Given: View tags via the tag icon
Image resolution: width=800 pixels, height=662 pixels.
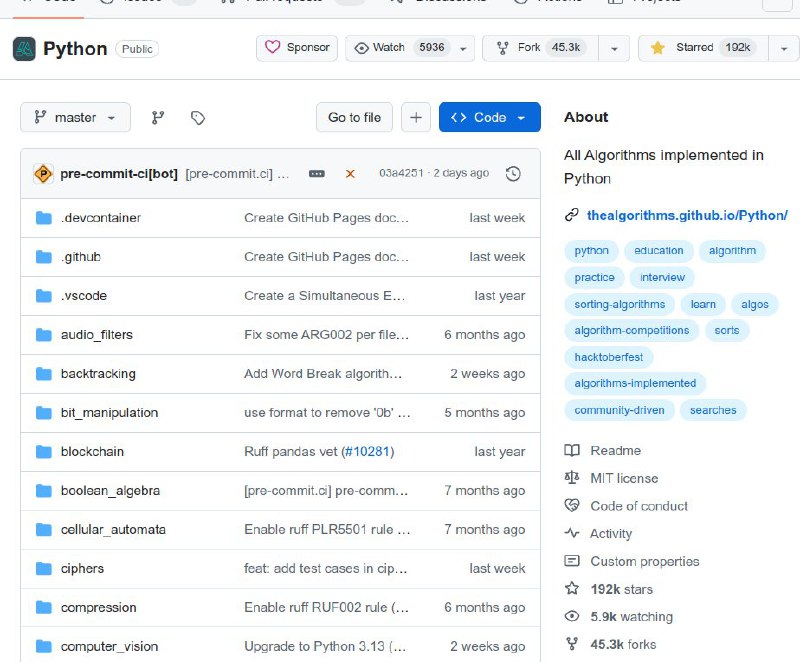Looking at the screenshot, I should pos(198,118).
